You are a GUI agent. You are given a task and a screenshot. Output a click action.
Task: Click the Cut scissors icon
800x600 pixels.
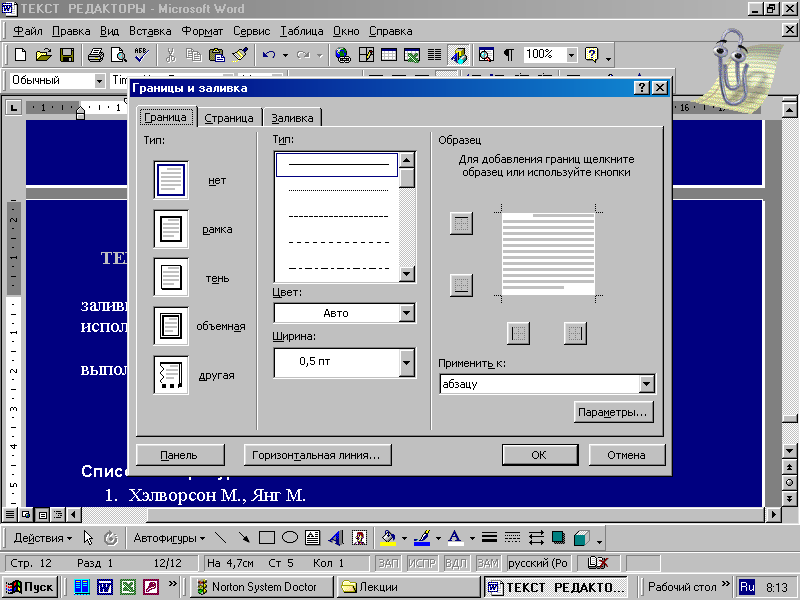pos(171,55)
